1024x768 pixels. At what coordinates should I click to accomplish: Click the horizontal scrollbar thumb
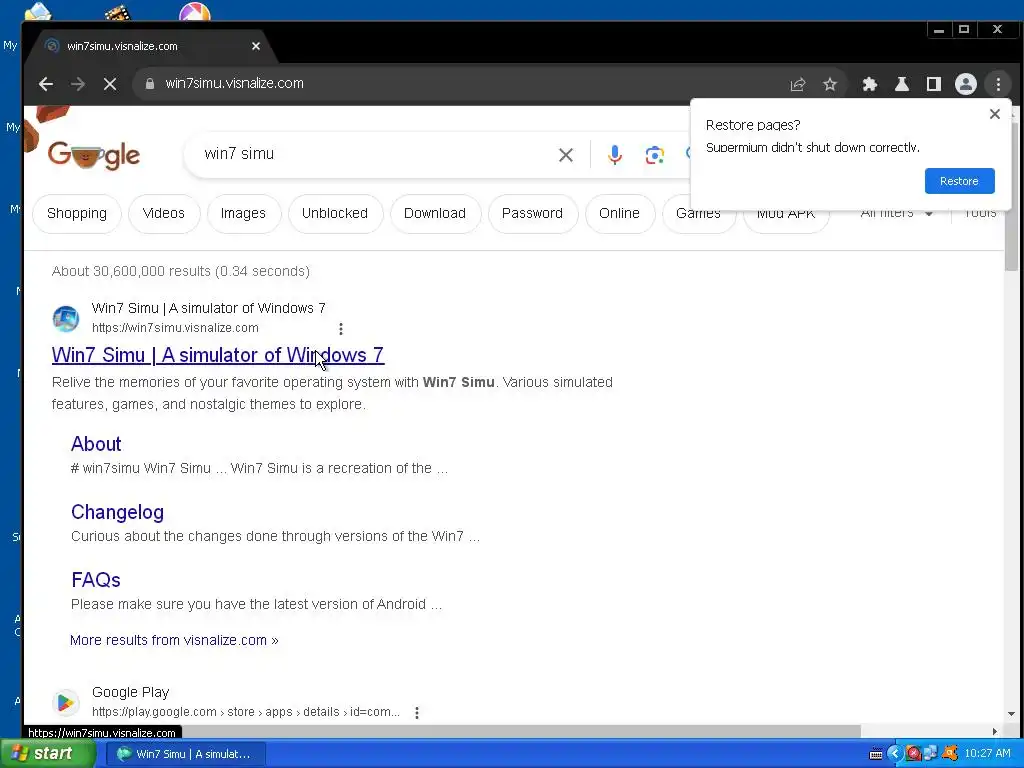[x=443, y=731]
